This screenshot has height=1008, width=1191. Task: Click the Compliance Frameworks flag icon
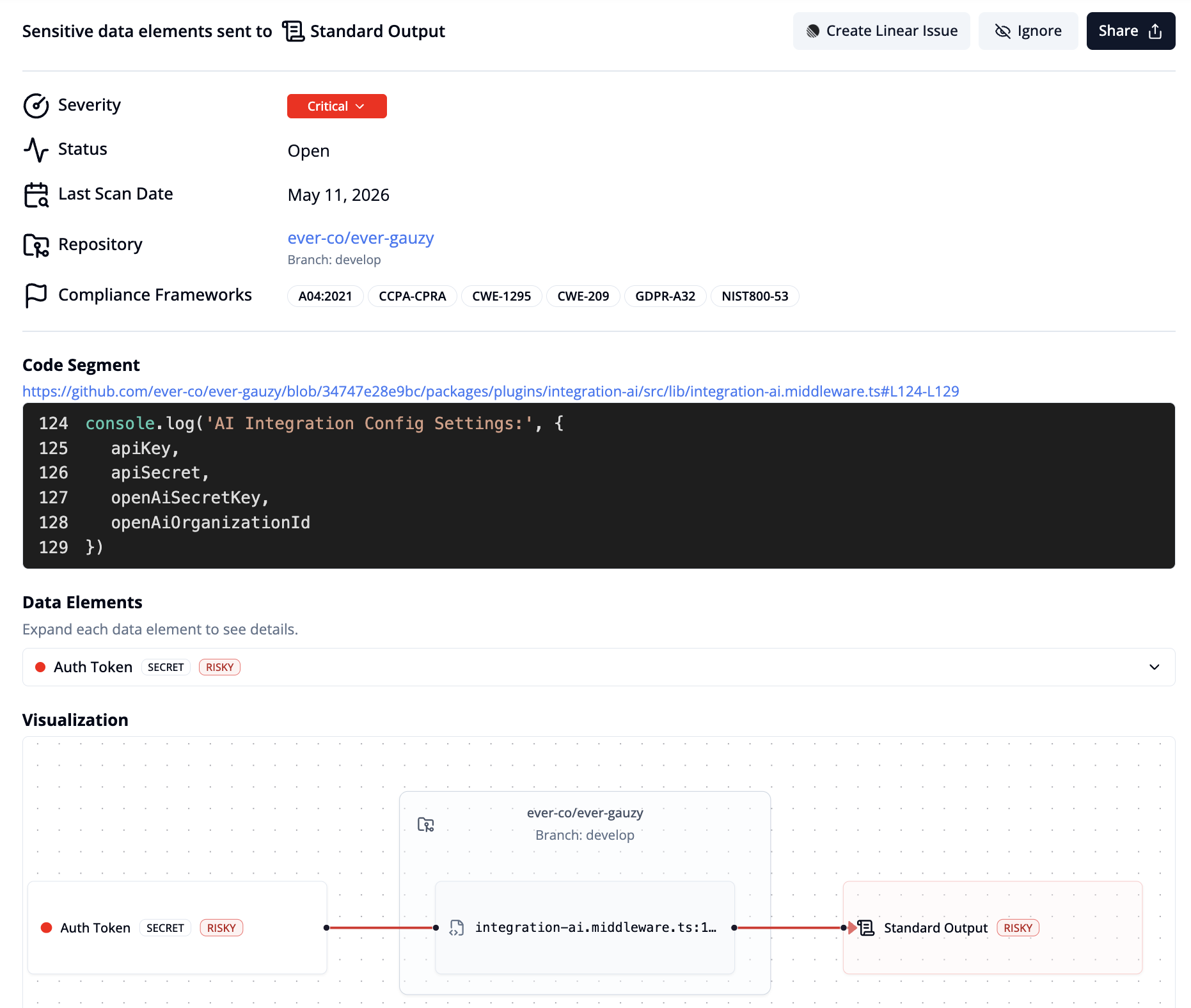click(36, 295)
